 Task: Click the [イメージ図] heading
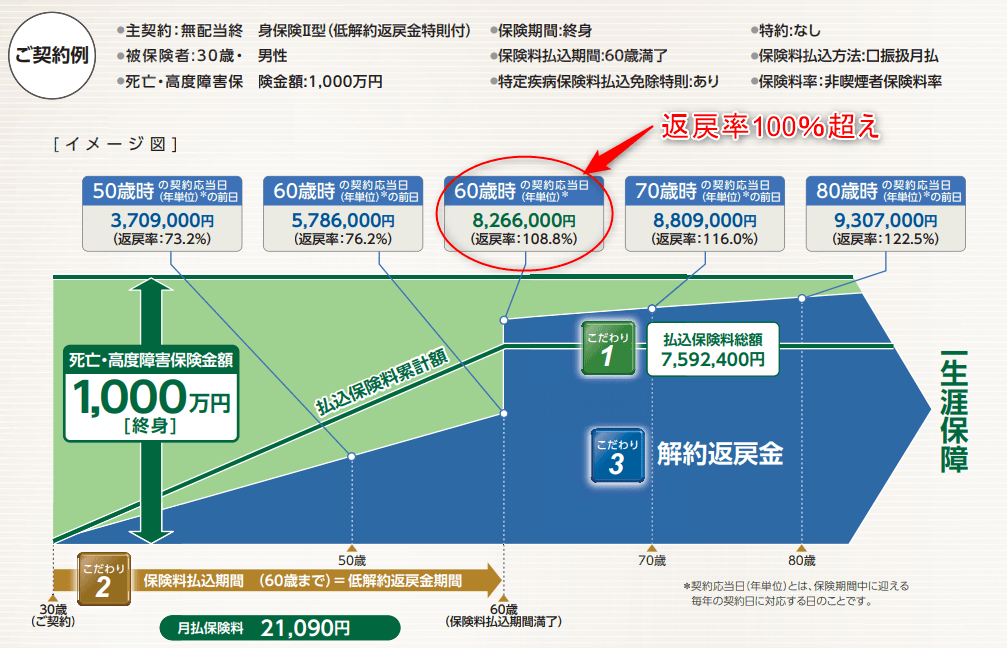(x=116, y=144)
